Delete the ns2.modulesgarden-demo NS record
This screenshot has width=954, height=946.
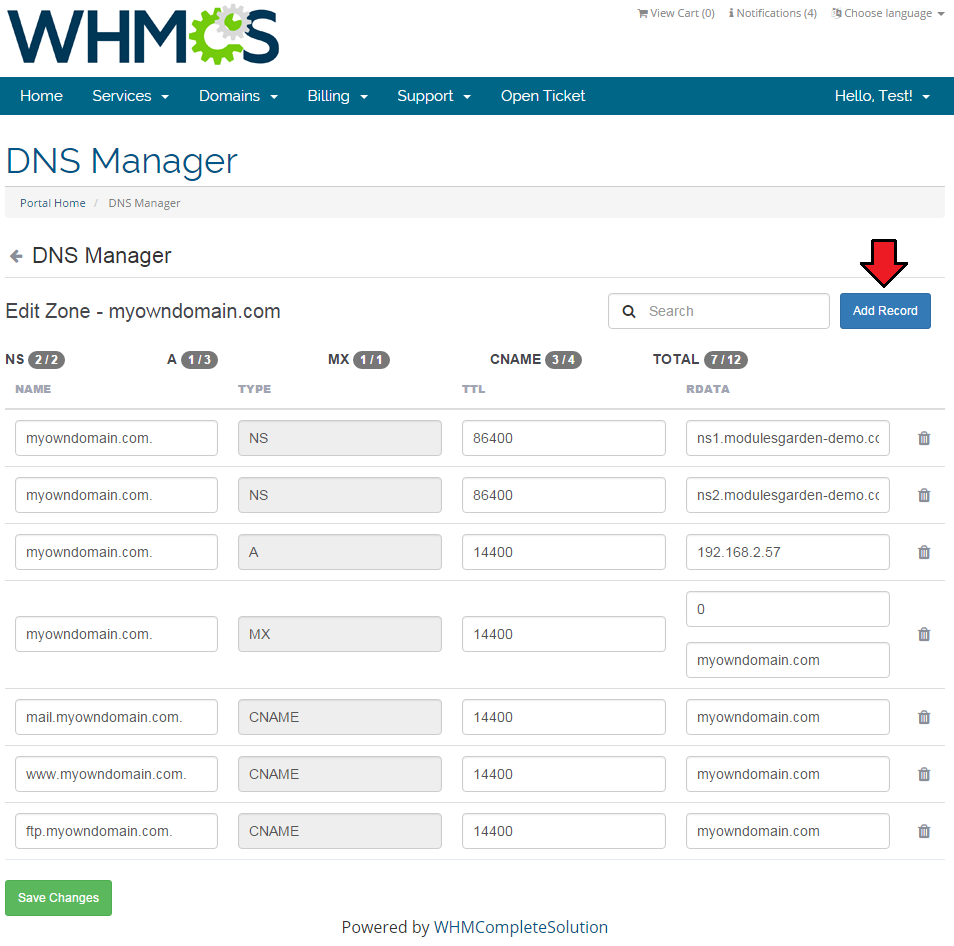924,495
